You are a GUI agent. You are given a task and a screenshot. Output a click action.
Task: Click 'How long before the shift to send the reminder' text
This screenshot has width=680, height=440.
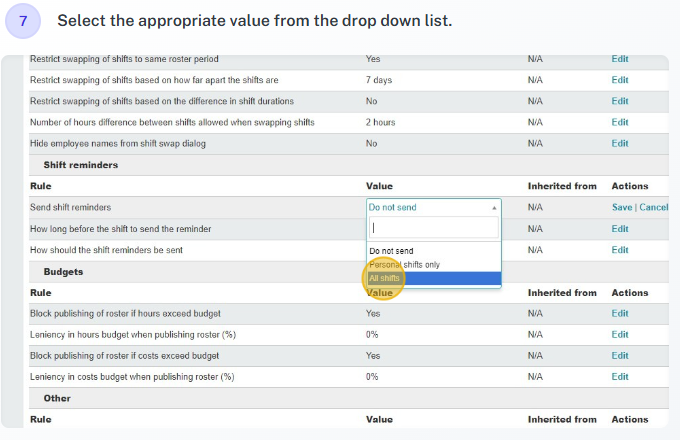pos(121,229)
